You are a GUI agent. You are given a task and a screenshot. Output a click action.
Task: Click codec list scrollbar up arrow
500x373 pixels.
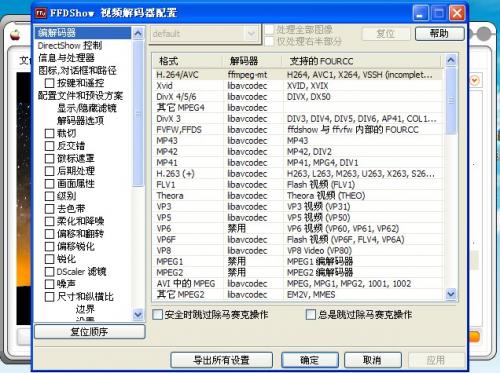click(451, 60)
